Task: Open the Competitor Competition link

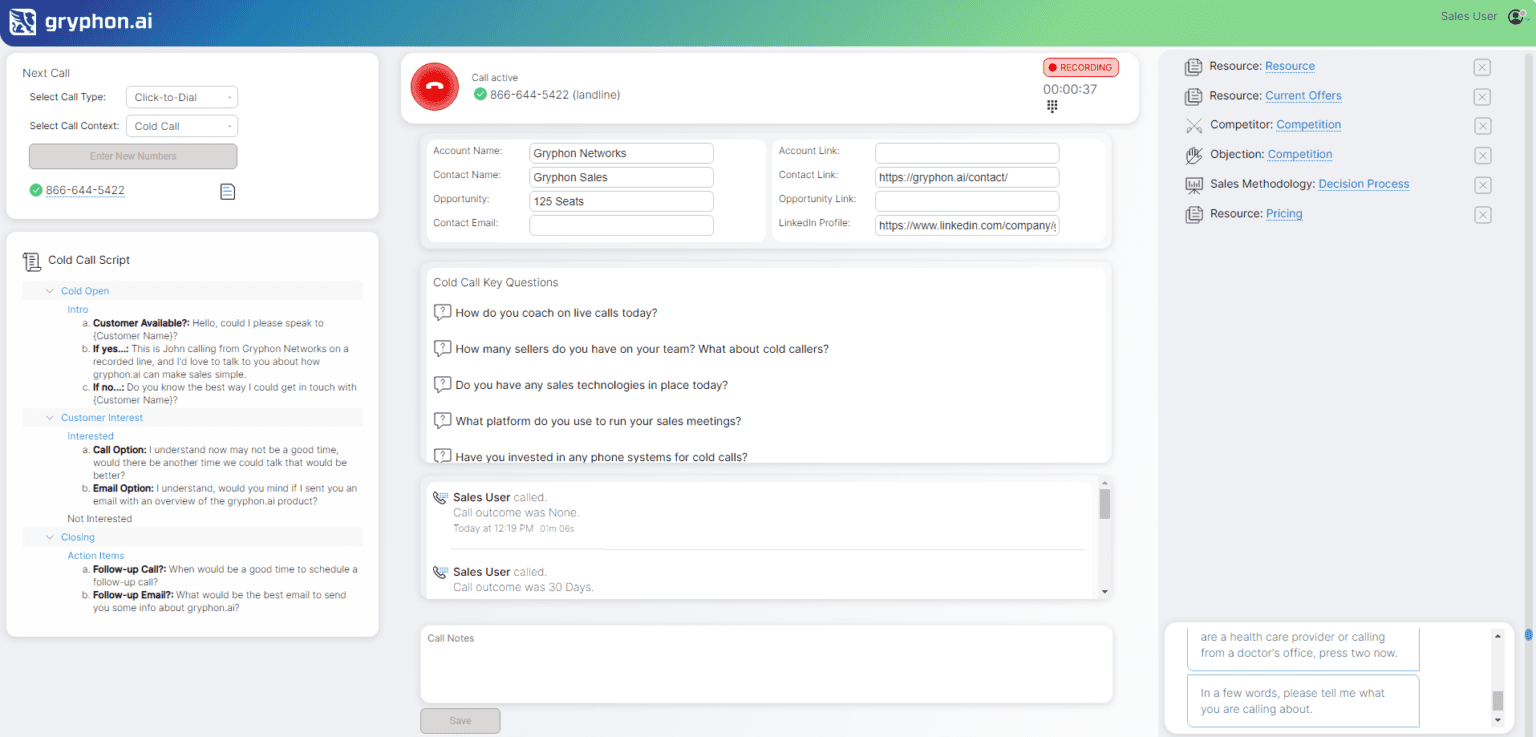Action: point(1309,125)
